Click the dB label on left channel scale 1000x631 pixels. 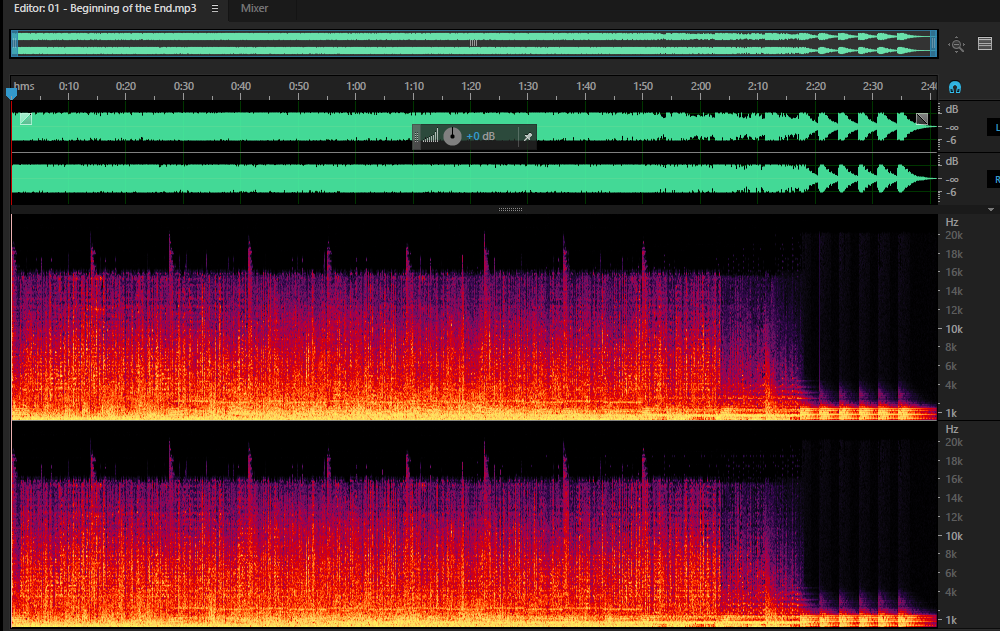pos(952,109)
